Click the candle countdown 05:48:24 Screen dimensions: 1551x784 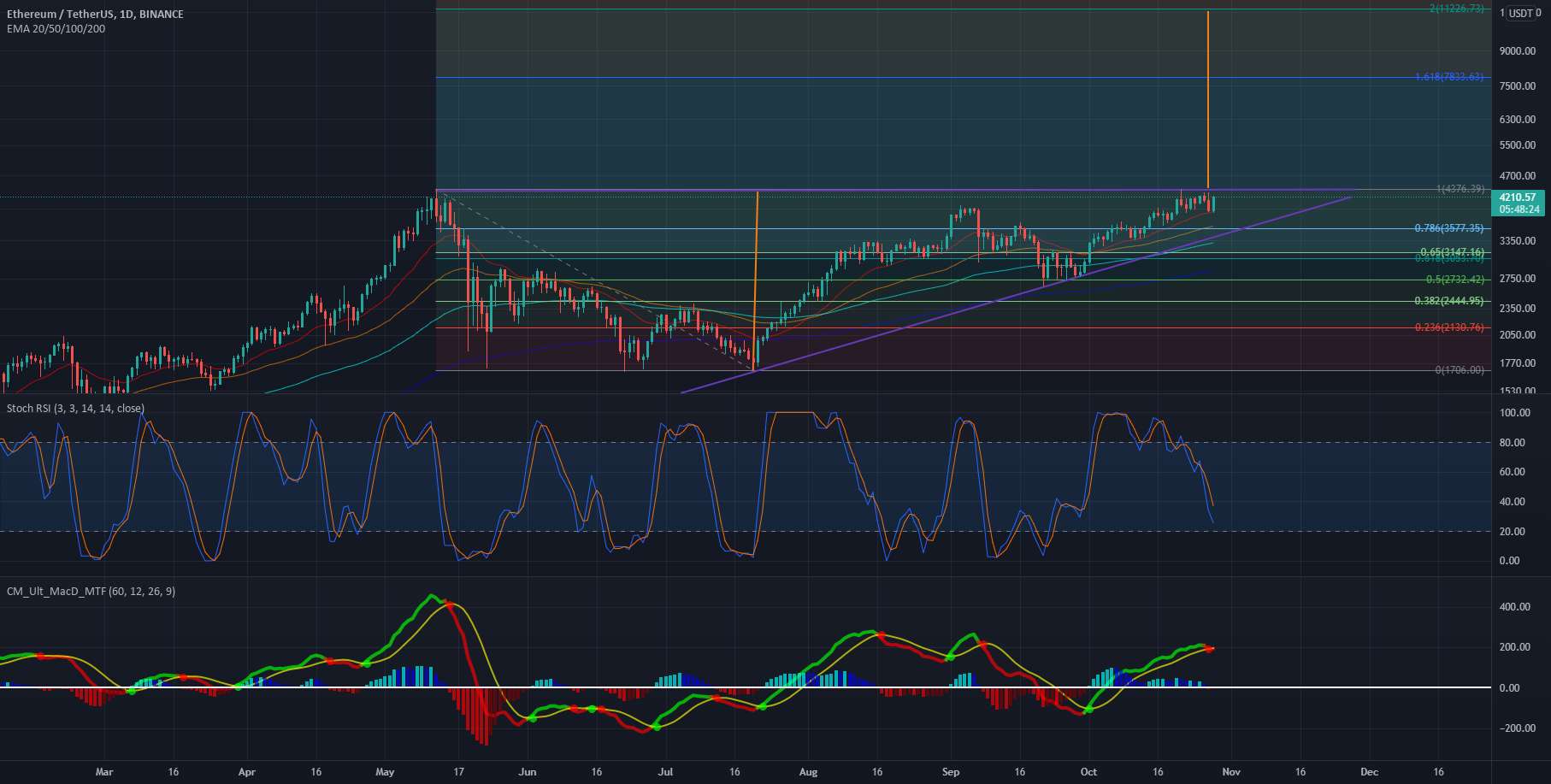pyautogui.click(x=1519, y=209)
